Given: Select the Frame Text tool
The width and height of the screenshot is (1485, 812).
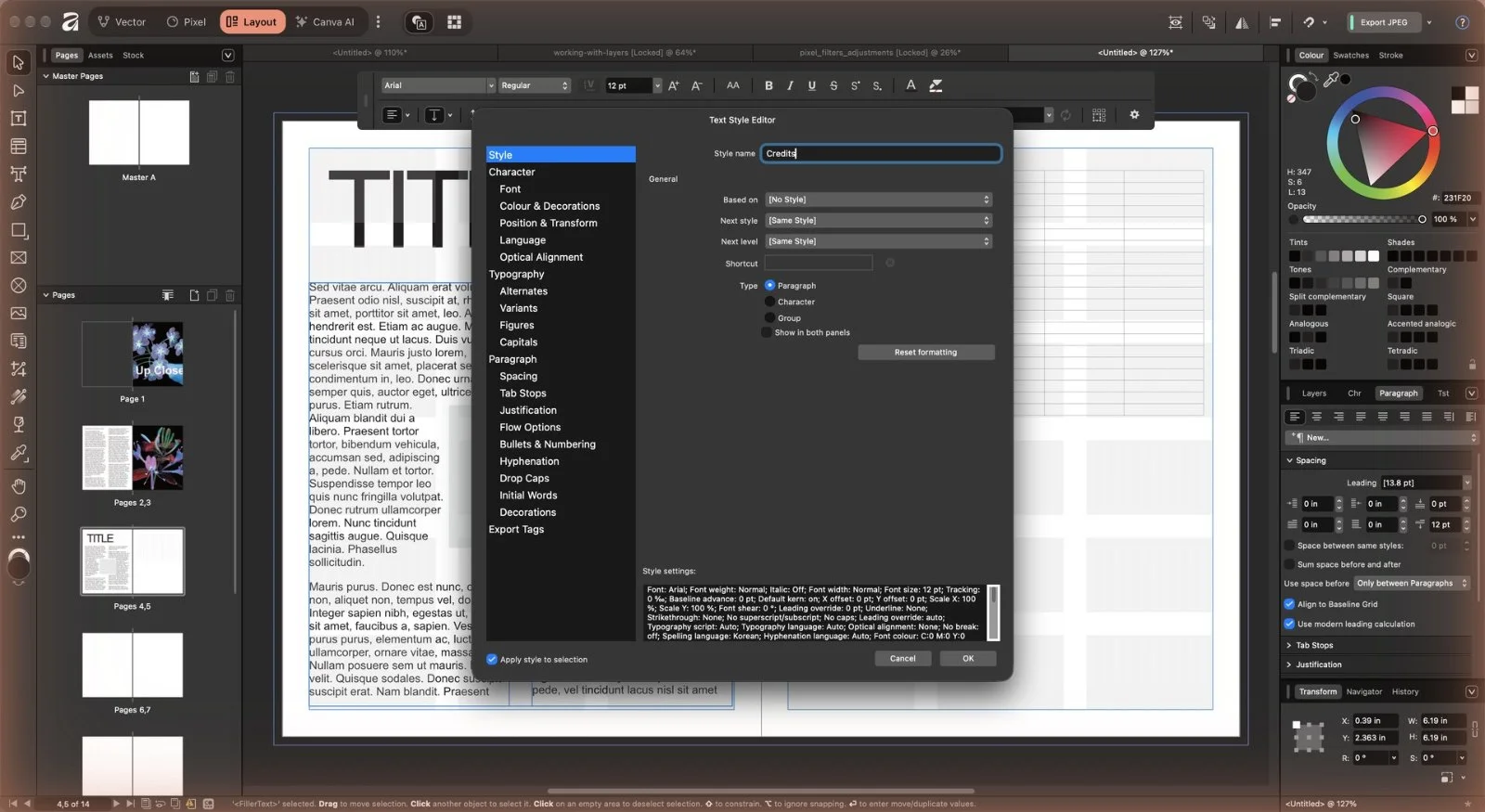Looking at the screenshot, I should (18, 119).
